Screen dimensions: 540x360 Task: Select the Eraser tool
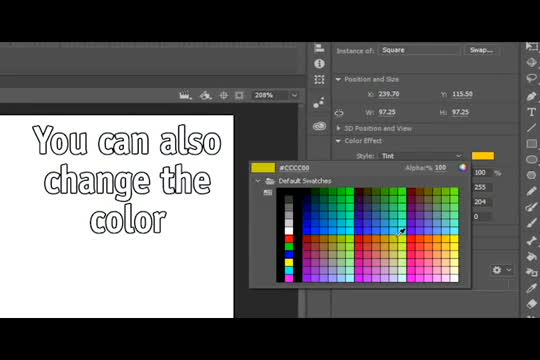coord(531,304)
